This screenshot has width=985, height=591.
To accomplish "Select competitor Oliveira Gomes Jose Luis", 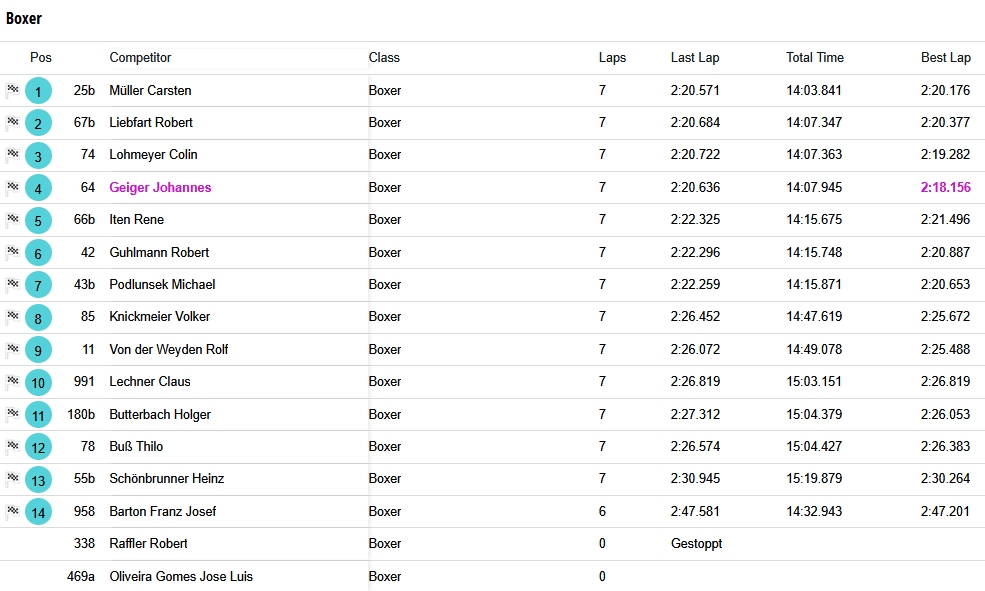I will (181, 576).
